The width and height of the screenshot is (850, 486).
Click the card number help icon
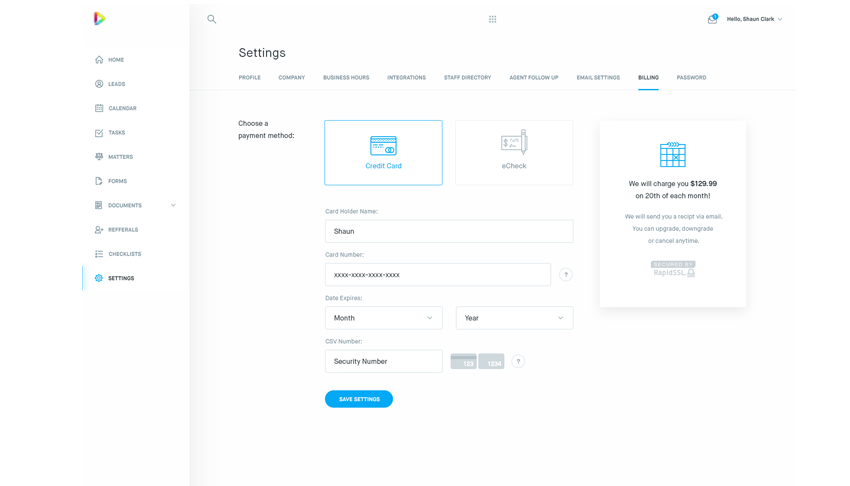point(565,275)
